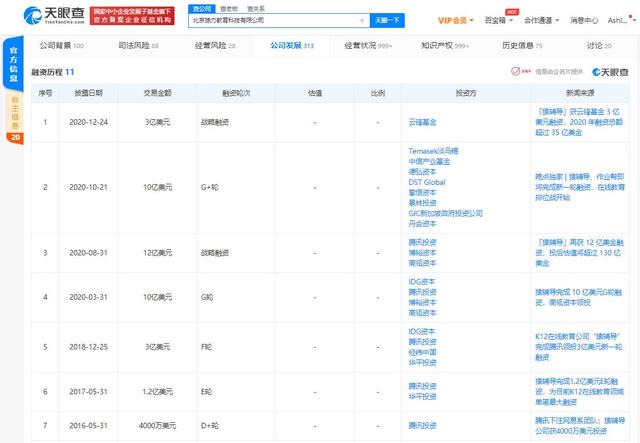Click the 新闻来源 column header
The image size is (640, 443).
(x=580, y=93)
